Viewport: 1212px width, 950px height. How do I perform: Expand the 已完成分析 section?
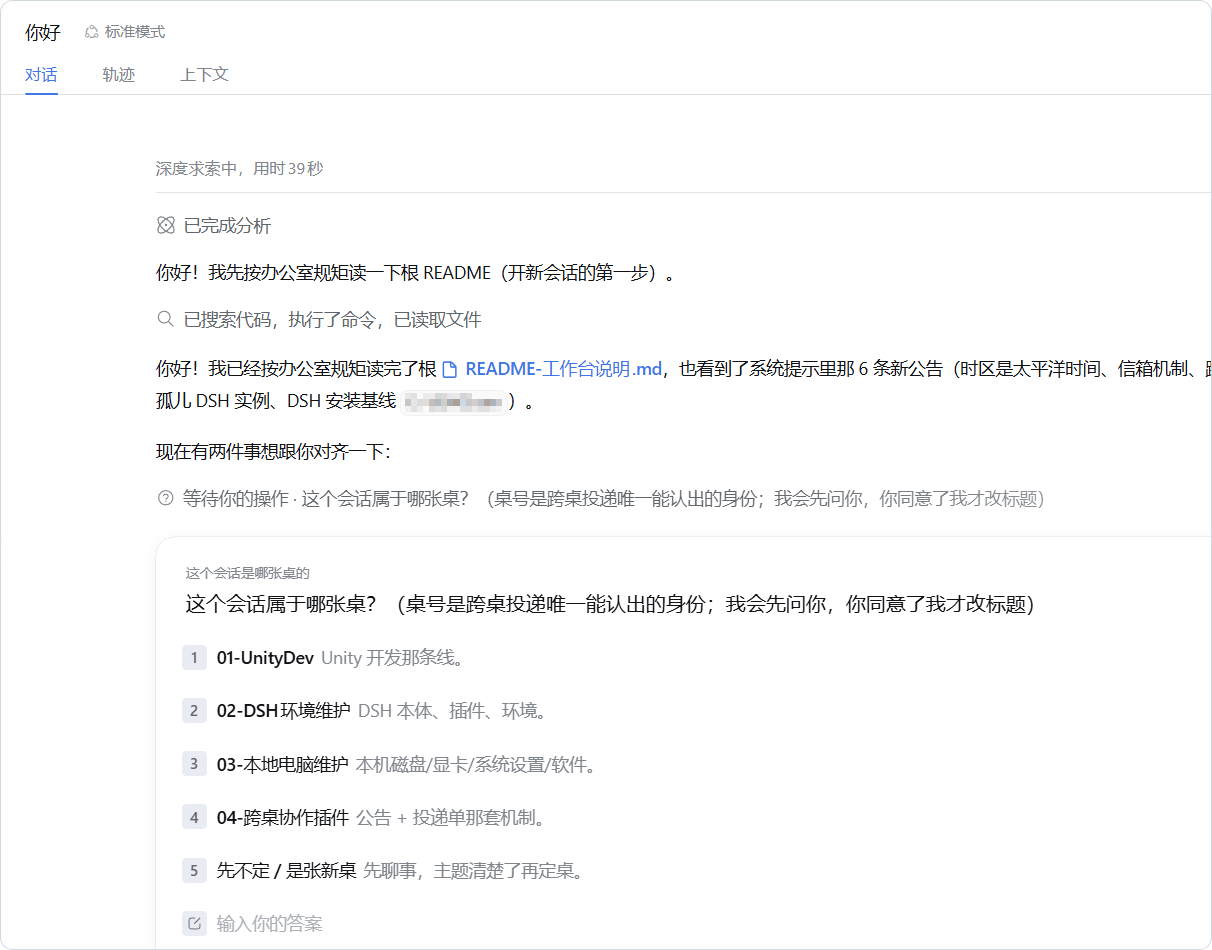click(227, 226)
